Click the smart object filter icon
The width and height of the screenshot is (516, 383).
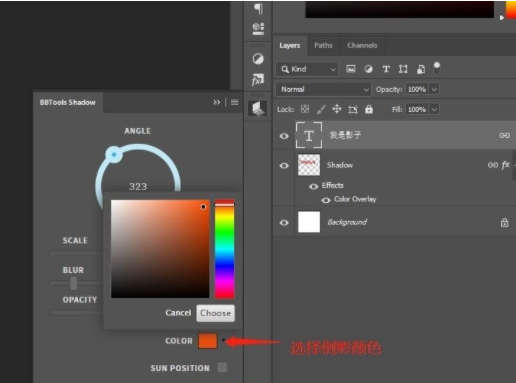coord(421,69)
